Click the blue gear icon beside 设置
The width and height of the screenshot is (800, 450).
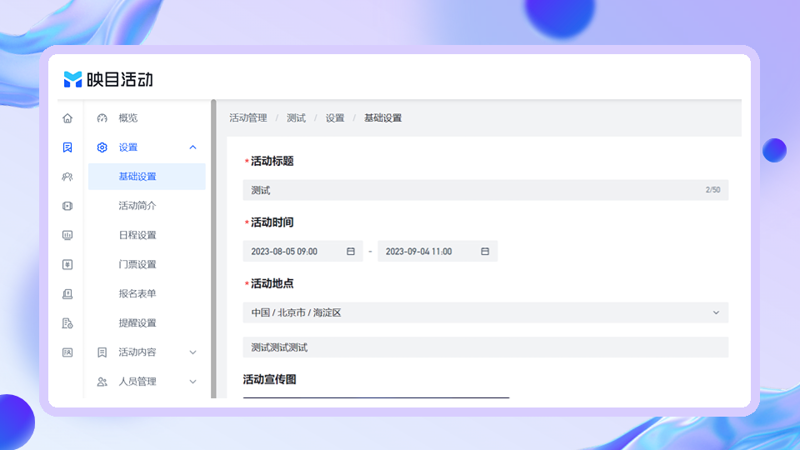coord(102,147)
